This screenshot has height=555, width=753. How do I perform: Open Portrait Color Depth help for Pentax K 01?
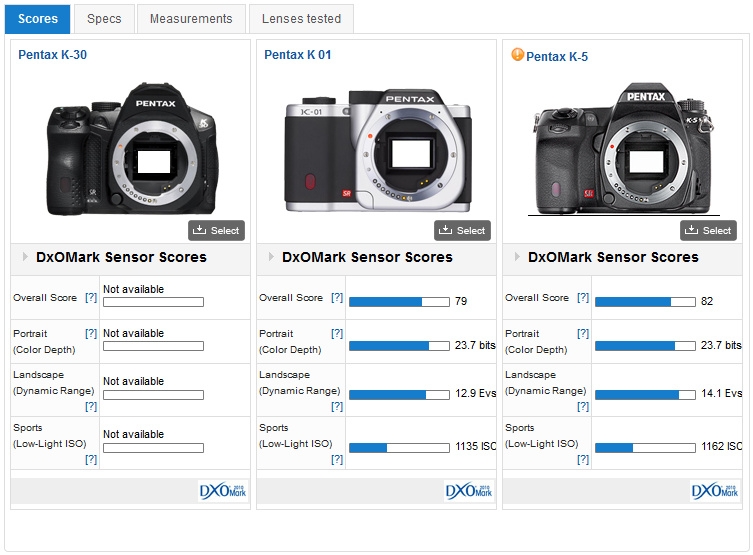[x=337, y=333]
